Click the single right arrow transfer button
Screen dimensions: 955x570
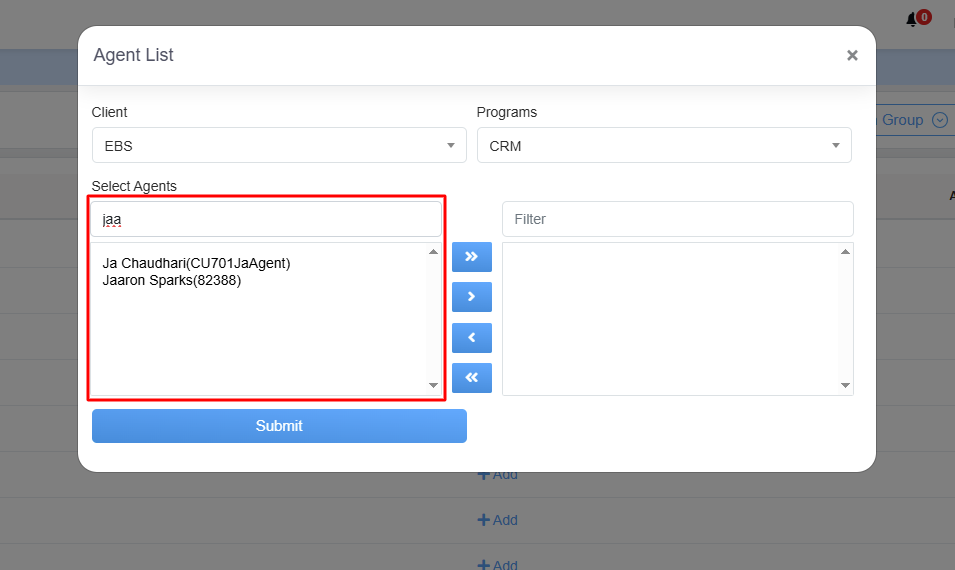pos(471,297)
